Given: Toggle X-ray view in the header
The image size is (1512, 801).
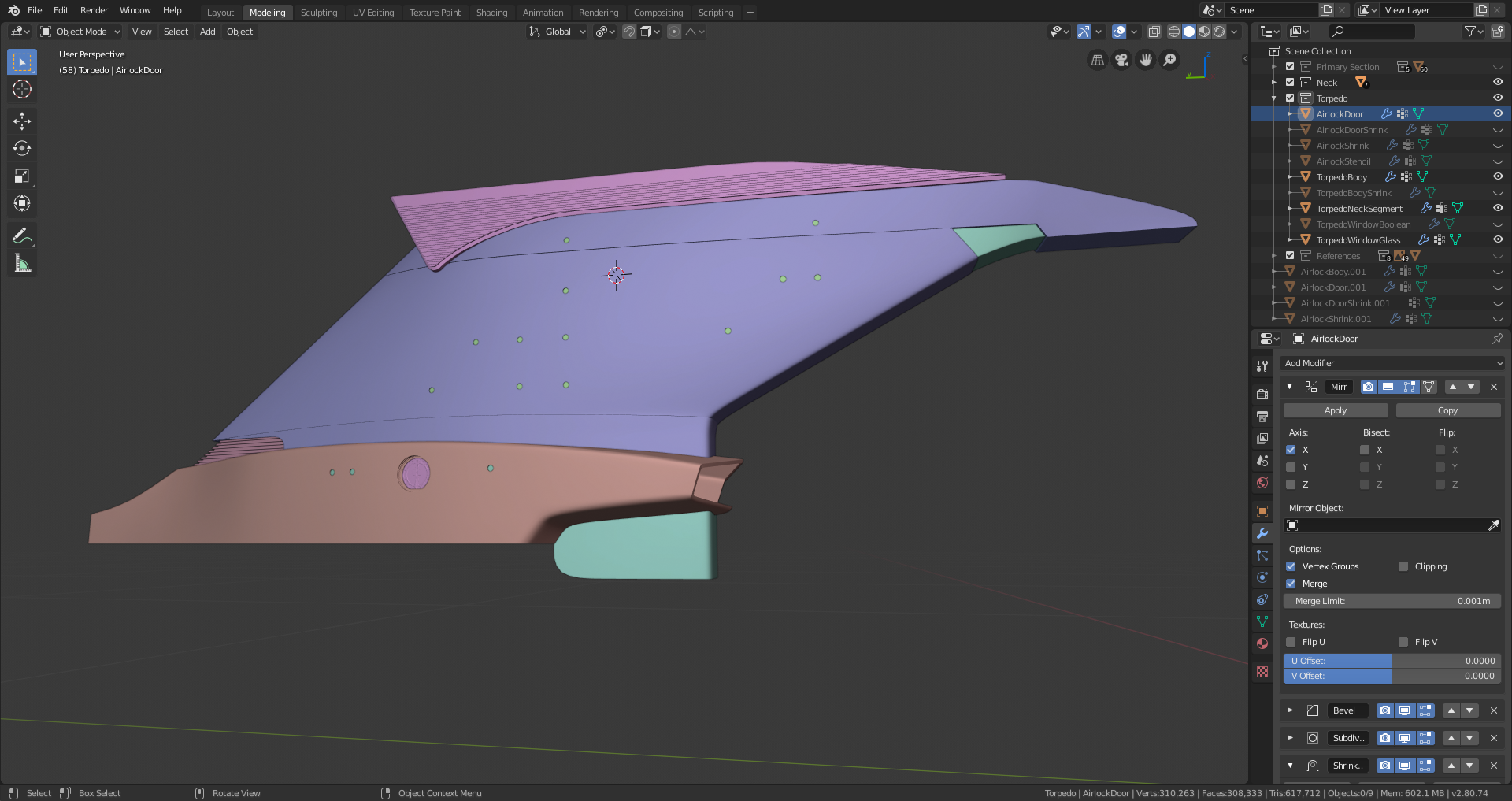Looking at the screenshot, I should [1154, 32].
